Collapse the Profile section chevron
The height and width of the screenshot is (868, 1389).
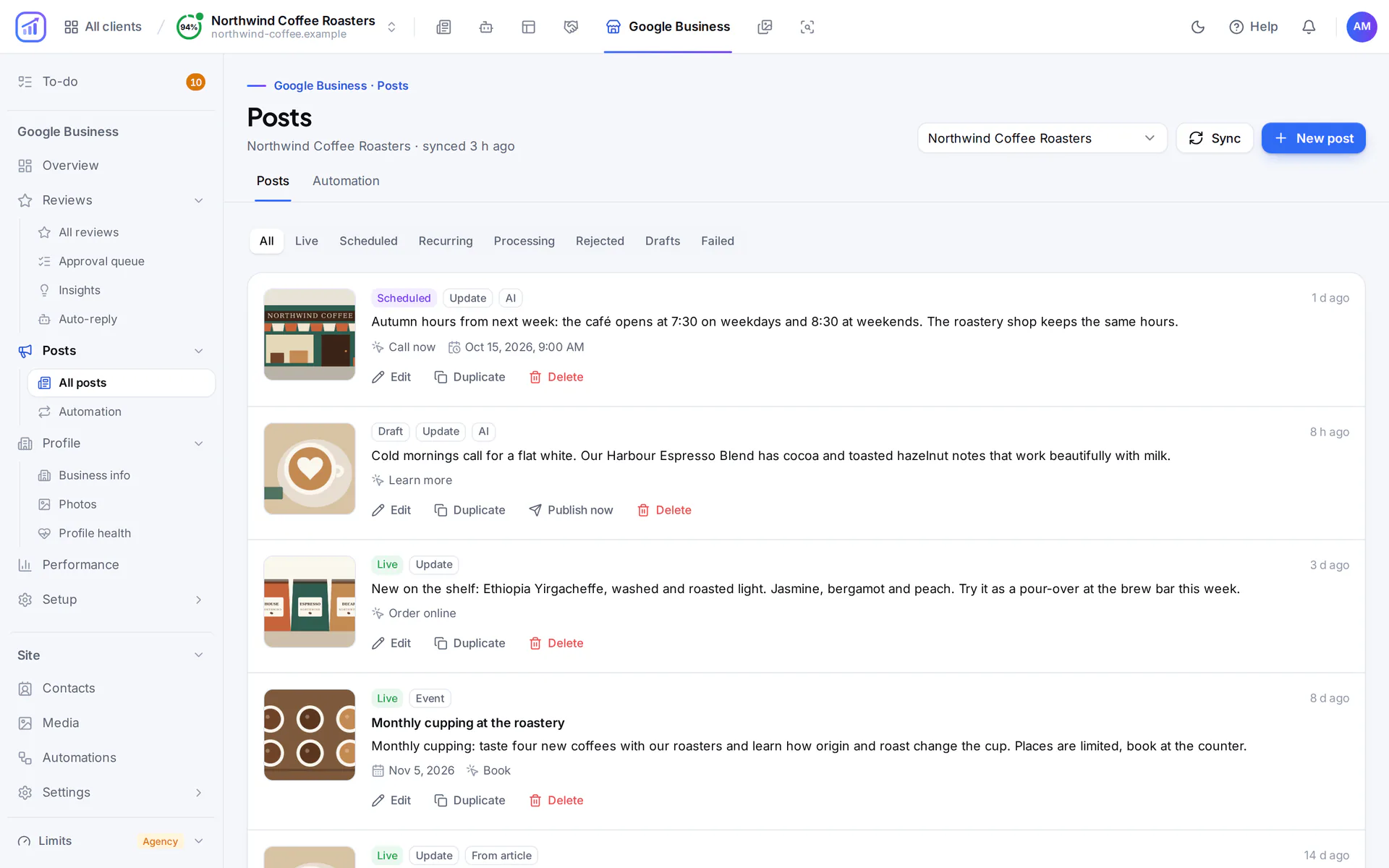click(198, 443)
